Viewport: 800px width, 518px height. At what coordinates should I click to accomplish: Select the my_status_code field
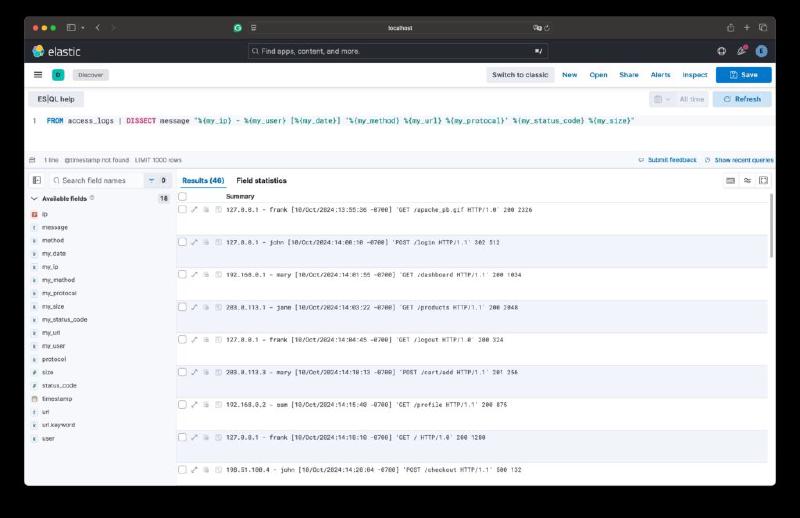64,319
